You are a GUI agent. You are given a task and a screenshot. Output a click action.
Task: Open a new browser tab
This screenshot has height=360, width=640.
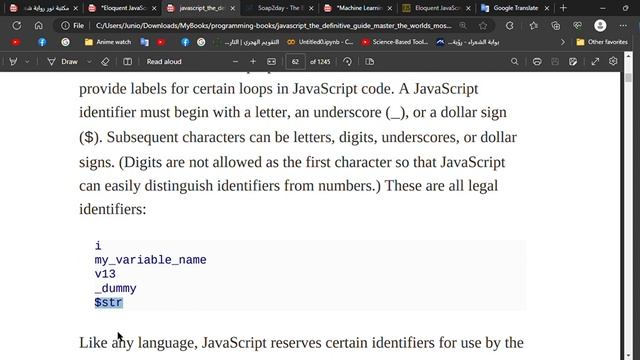[563, 8]
